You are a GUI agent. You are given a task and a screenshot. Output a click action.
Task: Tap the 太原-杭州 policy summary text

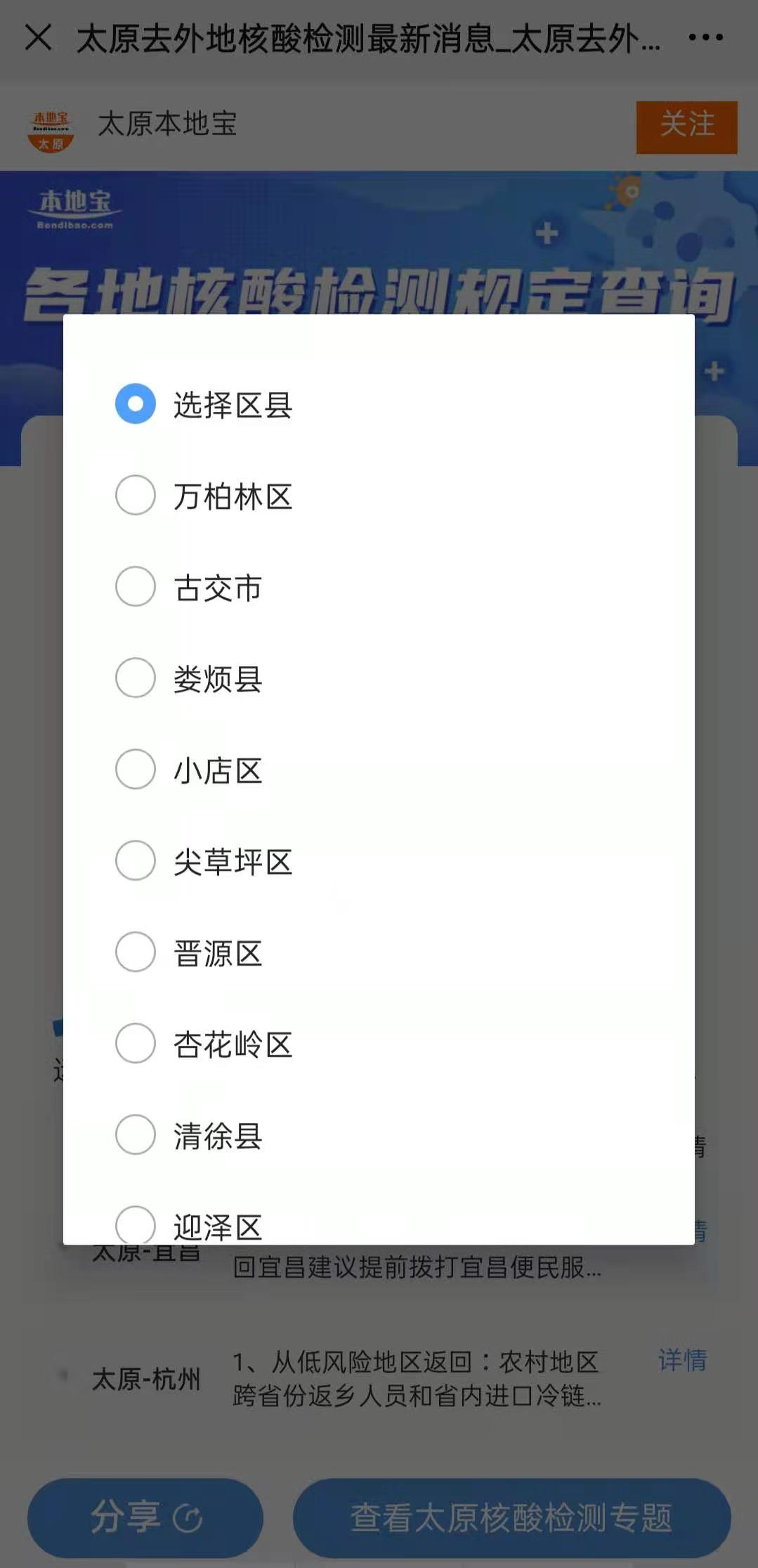[x=416, y=1378]
